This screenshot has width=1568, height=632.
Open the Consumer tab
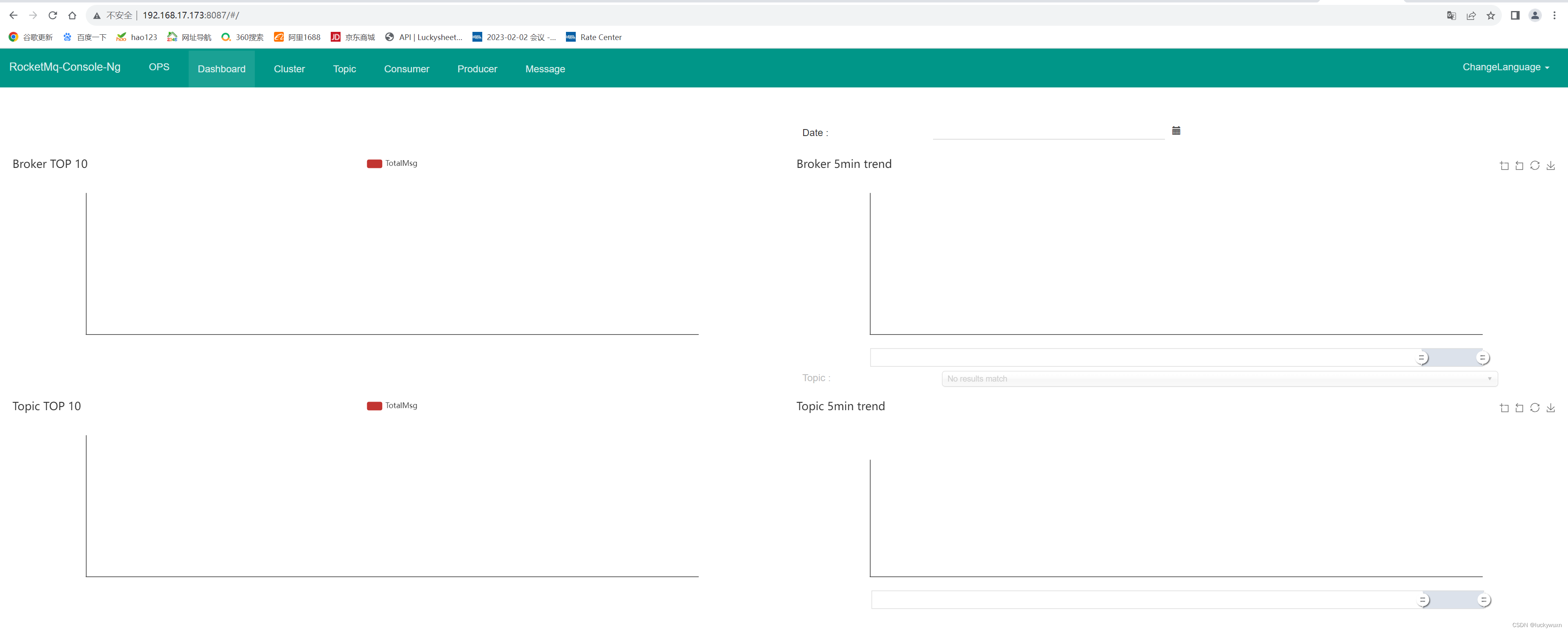pos(406,69)
